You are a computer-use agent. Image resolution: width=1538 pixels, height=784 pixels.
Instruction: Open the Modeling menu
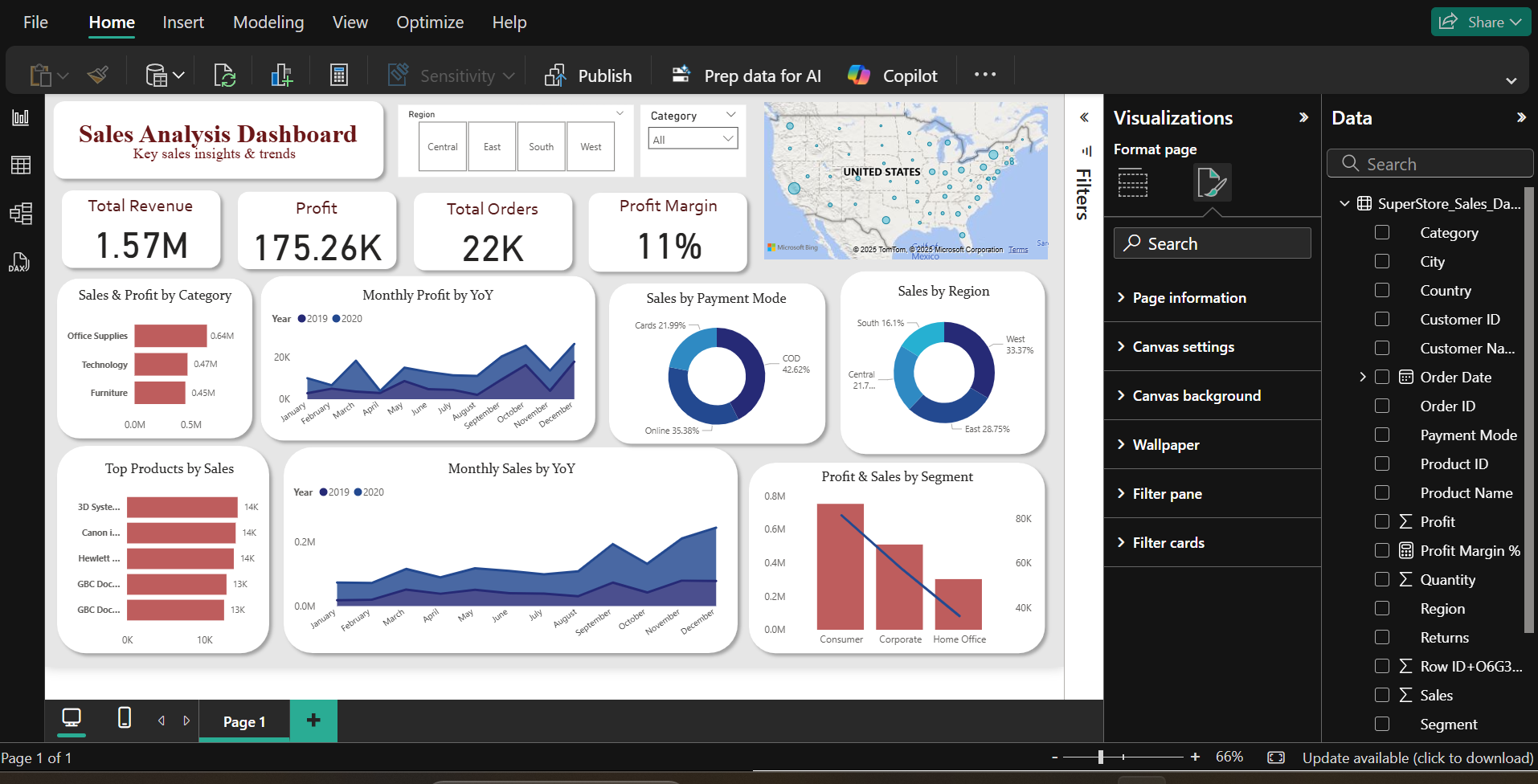[268, 22]
